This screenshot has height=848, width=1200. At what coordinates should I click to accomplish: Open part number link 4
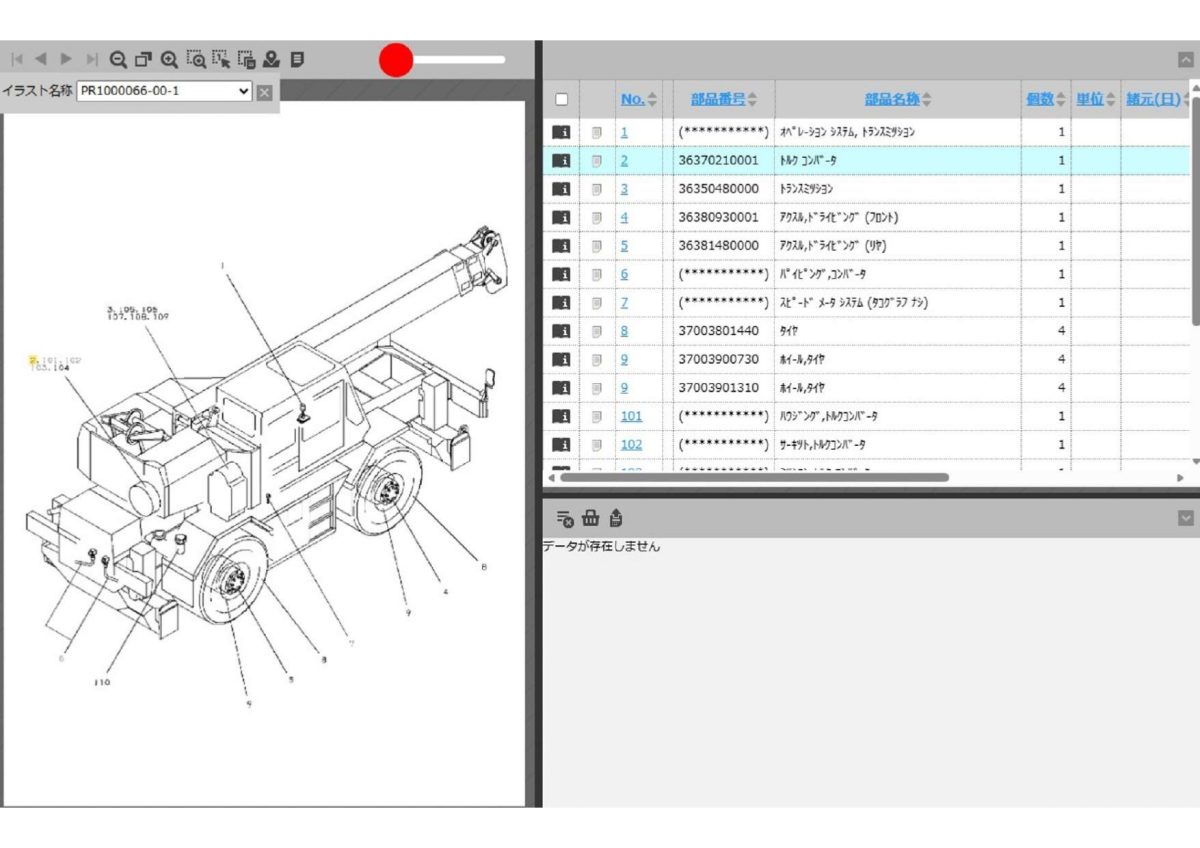point(624,217)
